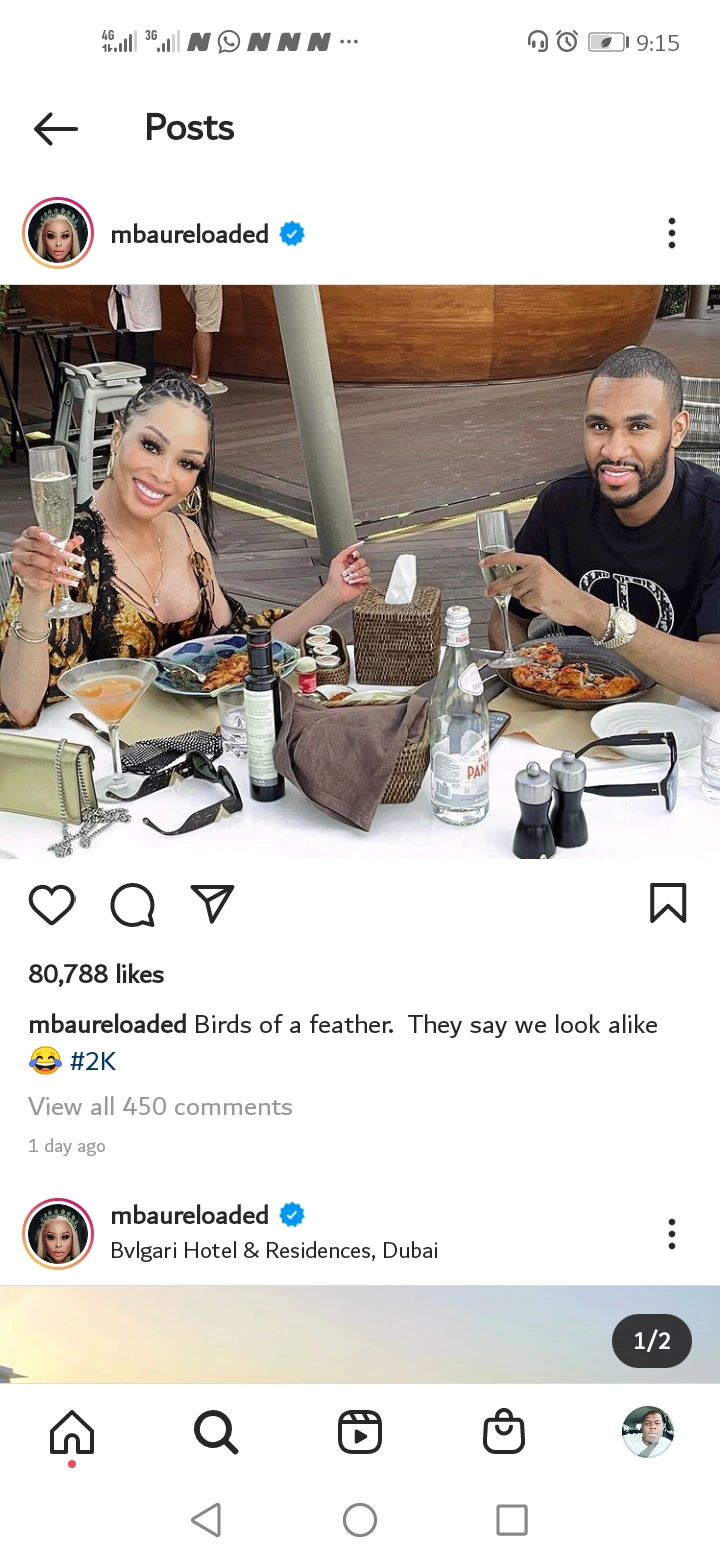The width and height of the screenshot is (720, 1560).
Task: Go to the Home tab in bottom bar
Action: pyautogui.click(x=72, y=1433)
